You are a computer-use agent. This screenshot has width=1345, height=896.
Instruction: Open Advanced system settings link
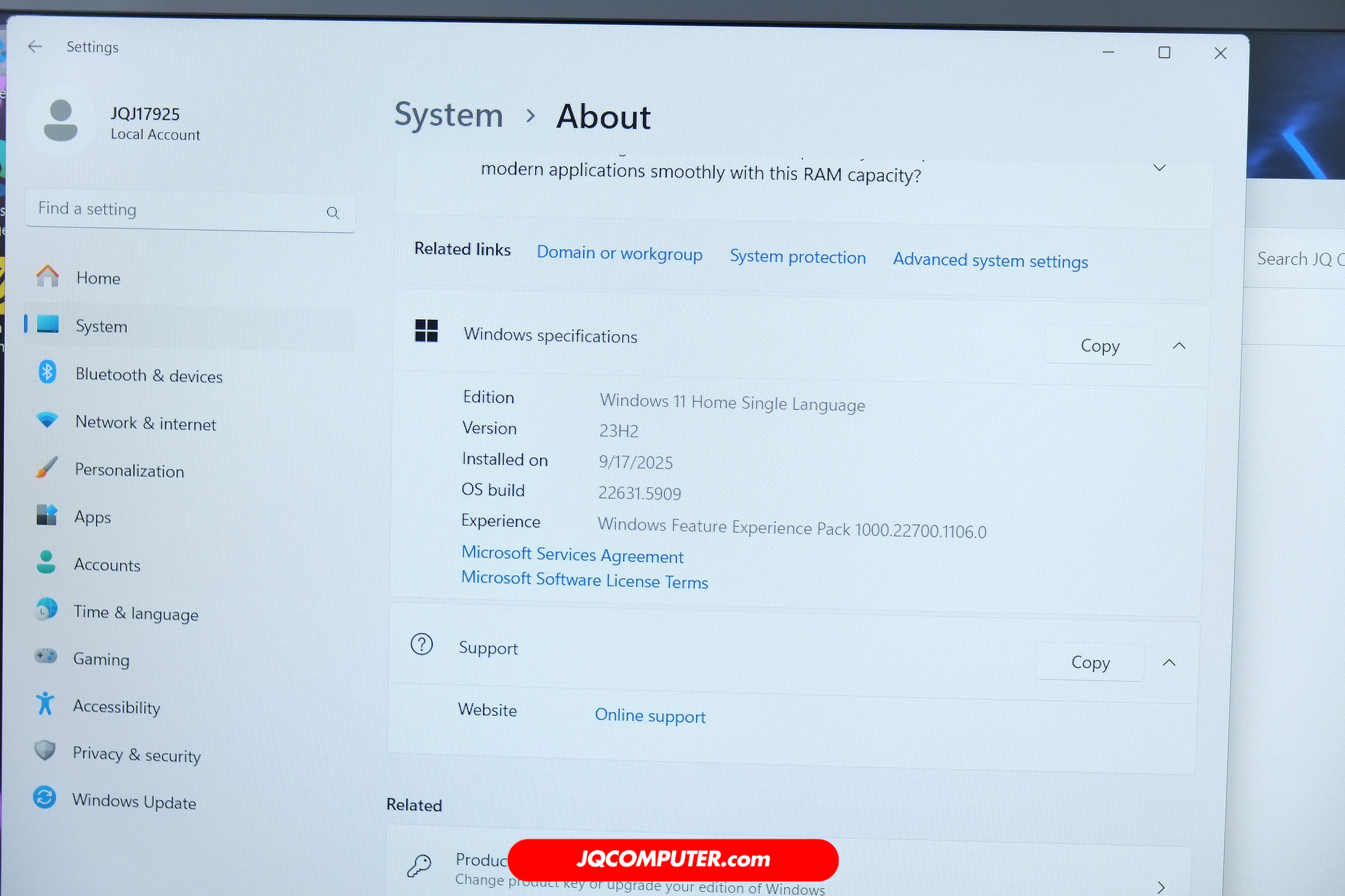pos(990,260)
